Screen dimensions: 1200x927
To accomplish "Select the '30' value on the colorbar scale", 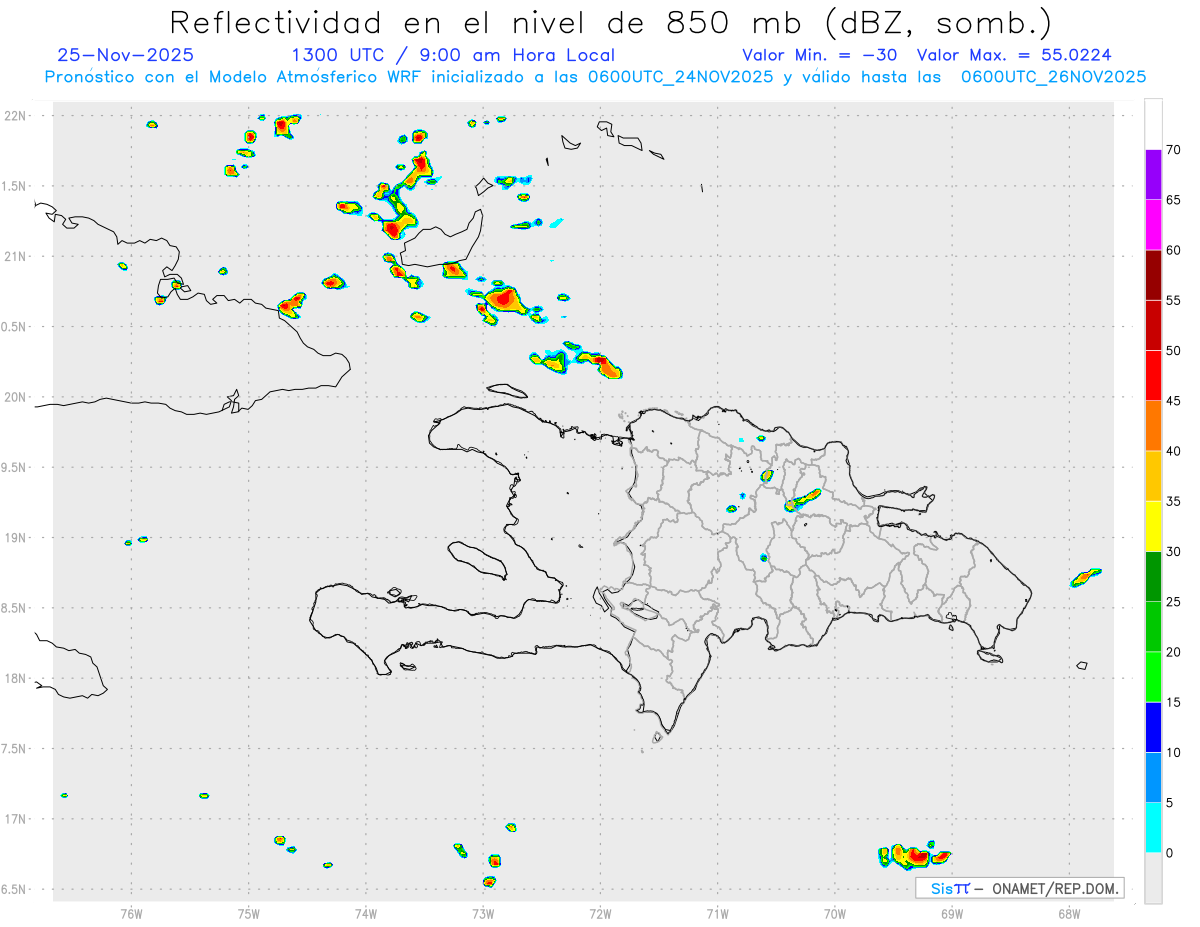I will [x=1173, y=552].
